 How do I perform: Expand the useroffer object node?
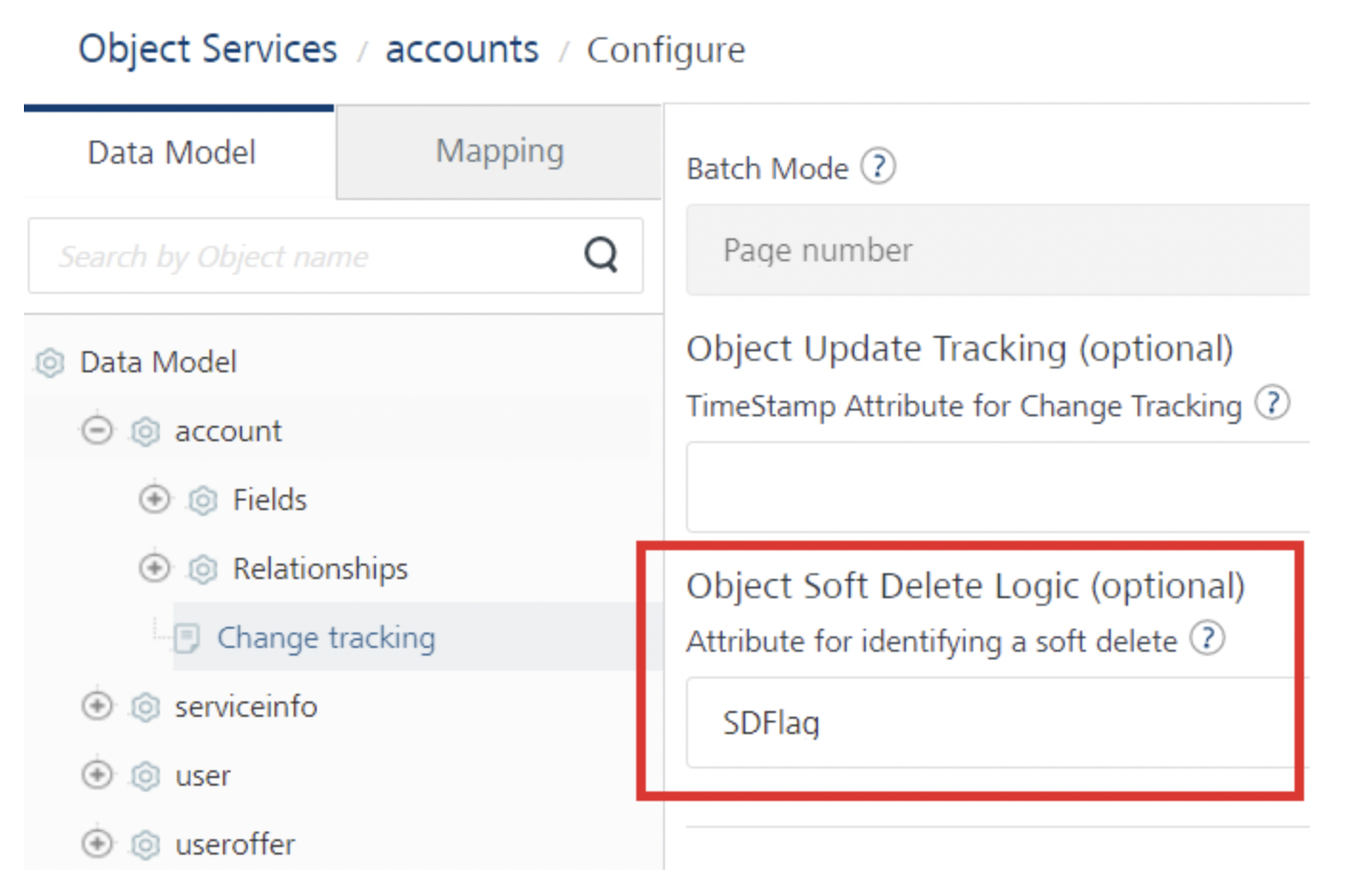(x=97, y=843)
